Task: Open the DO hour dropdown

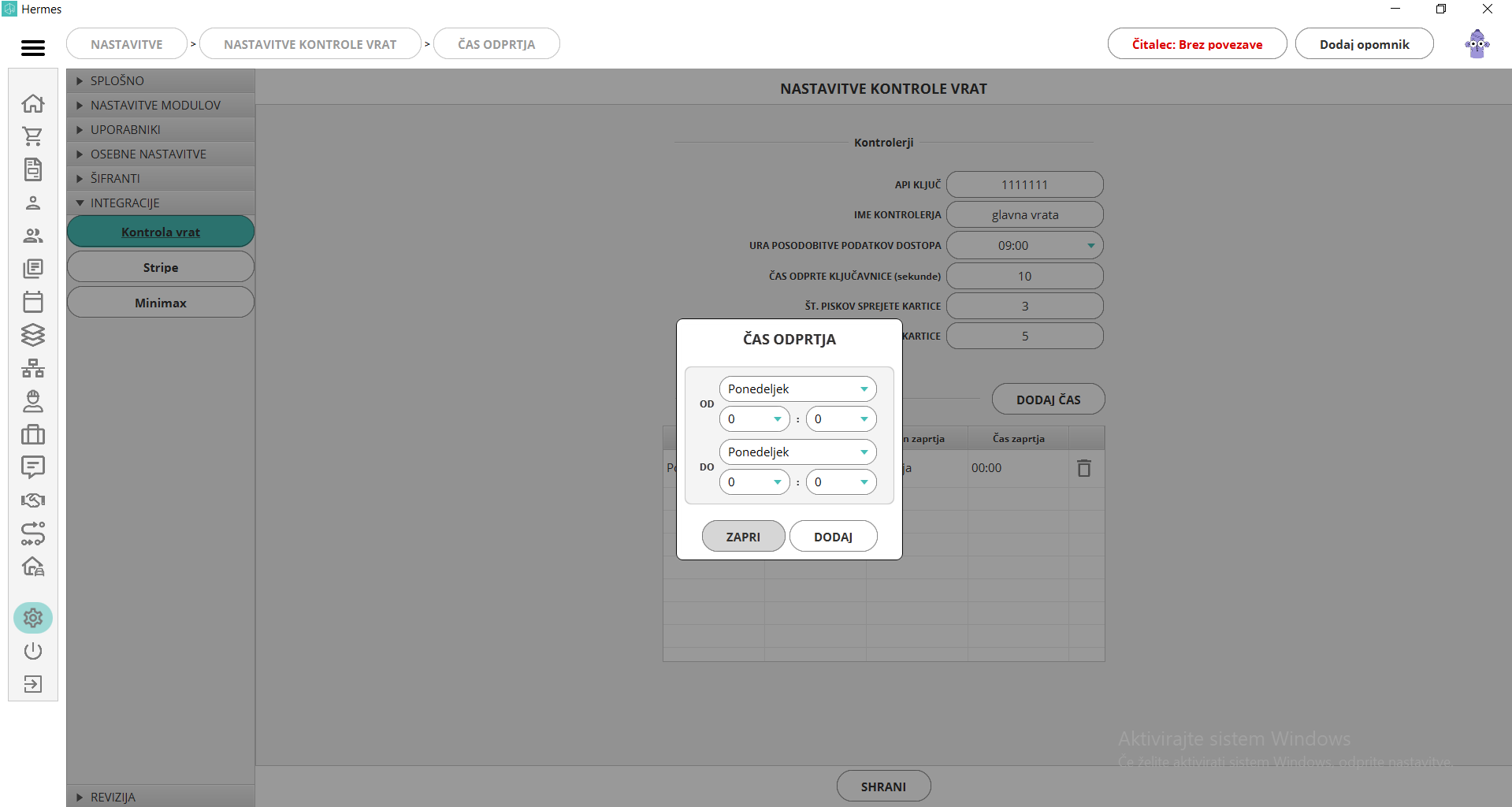Action: tap(754, 482)
